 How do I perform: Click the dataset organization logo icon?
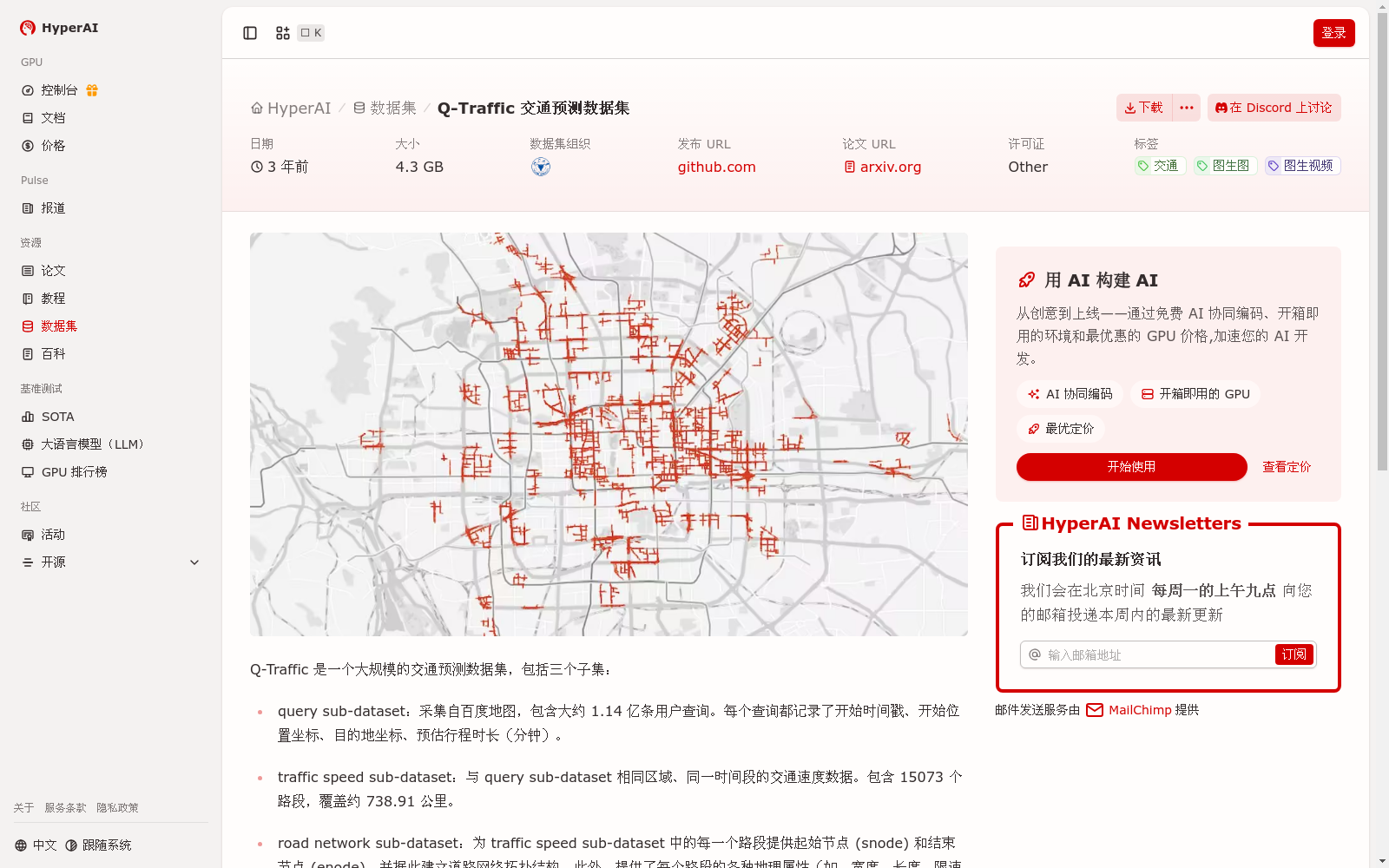coord(541,167)
